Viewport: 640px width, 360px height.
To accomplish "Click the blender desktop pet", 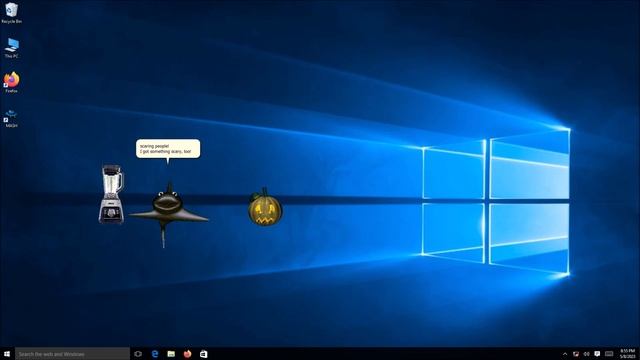I will click(x=111, y=194).
